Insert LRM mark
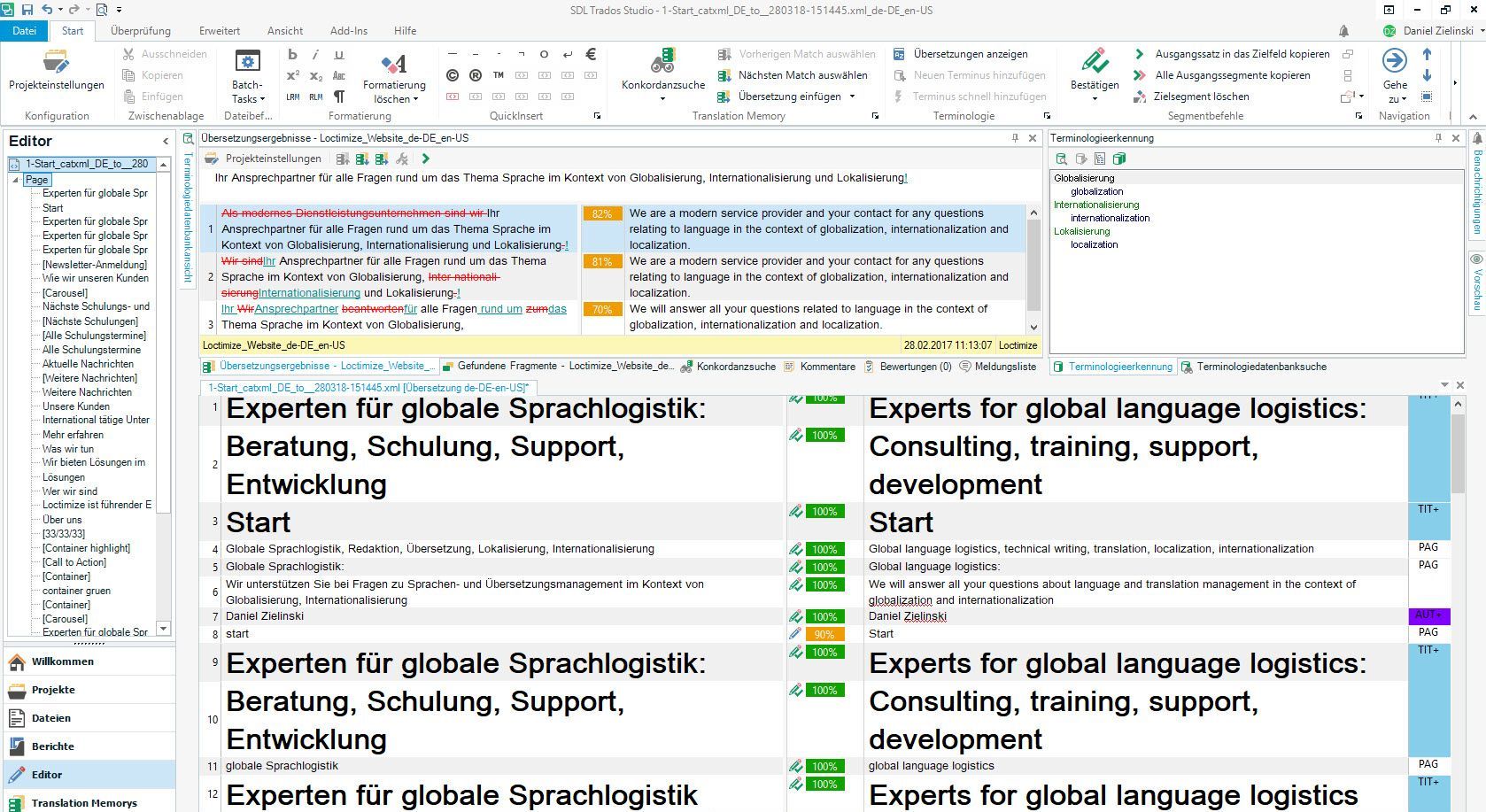1486x812 pixels. [x=293, y=97]
